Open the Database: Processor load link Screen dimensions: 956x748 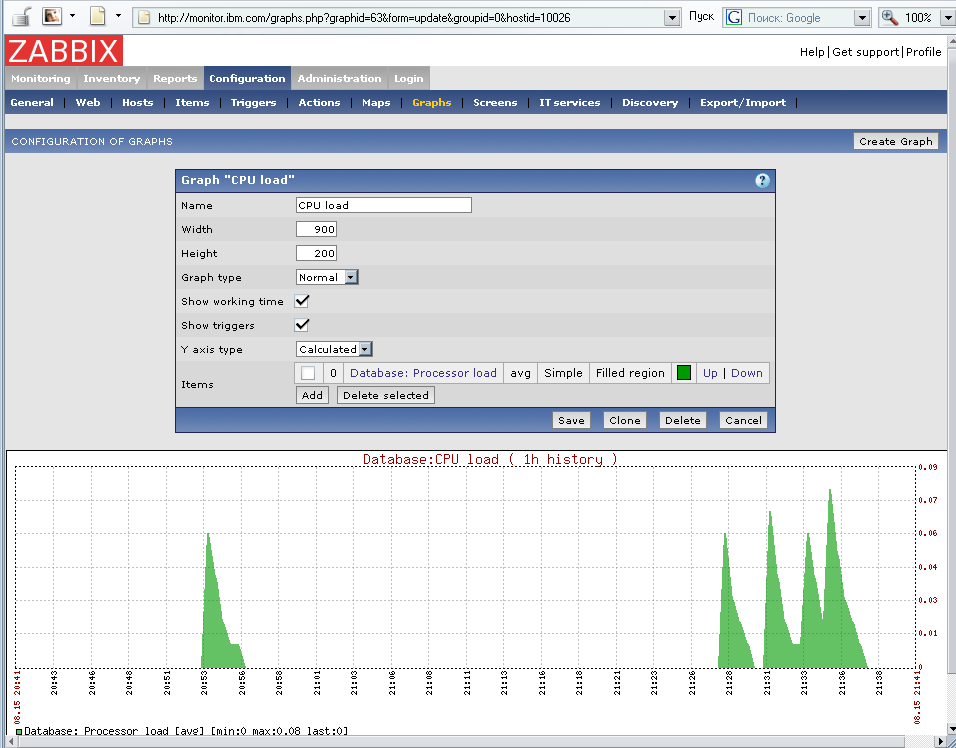tap(423, 373)
